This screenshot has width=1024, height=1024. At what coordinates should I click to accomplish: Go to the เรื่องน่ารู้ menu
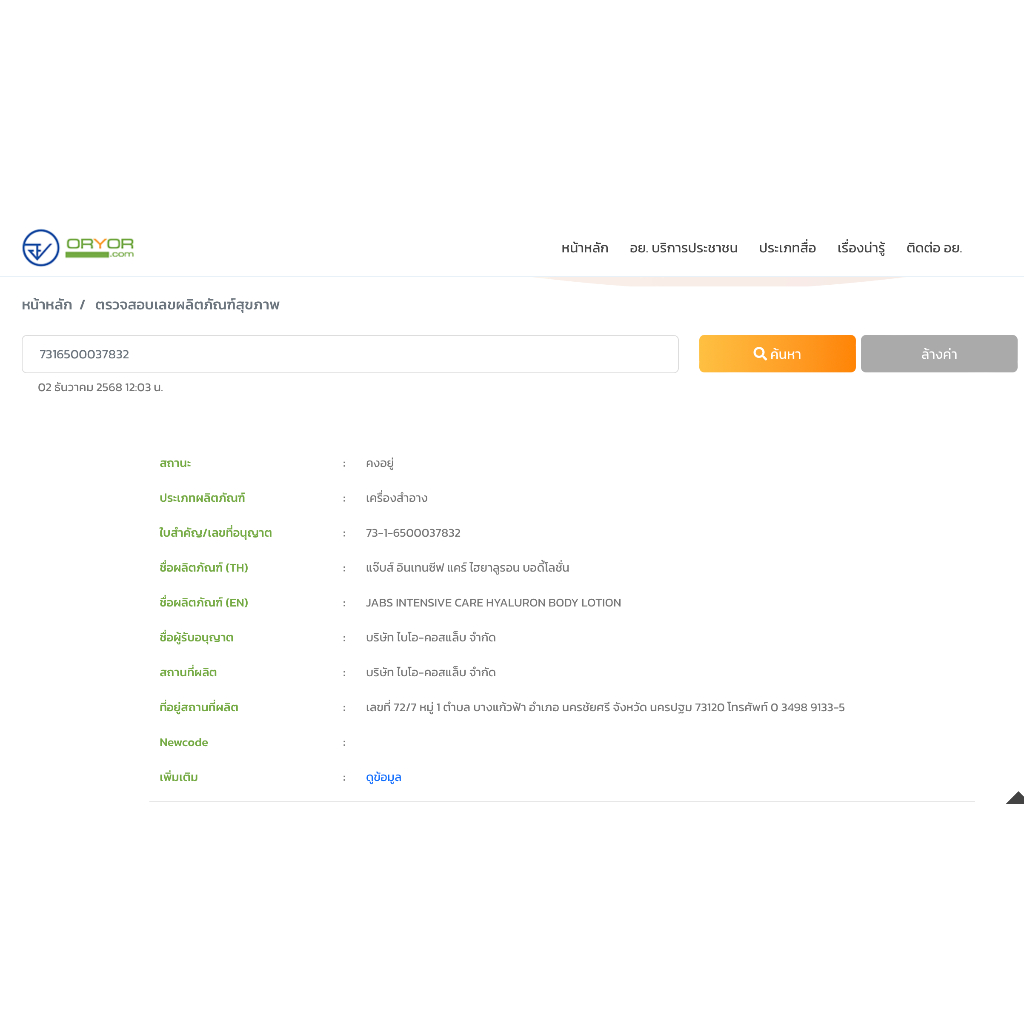pos(861,248)
